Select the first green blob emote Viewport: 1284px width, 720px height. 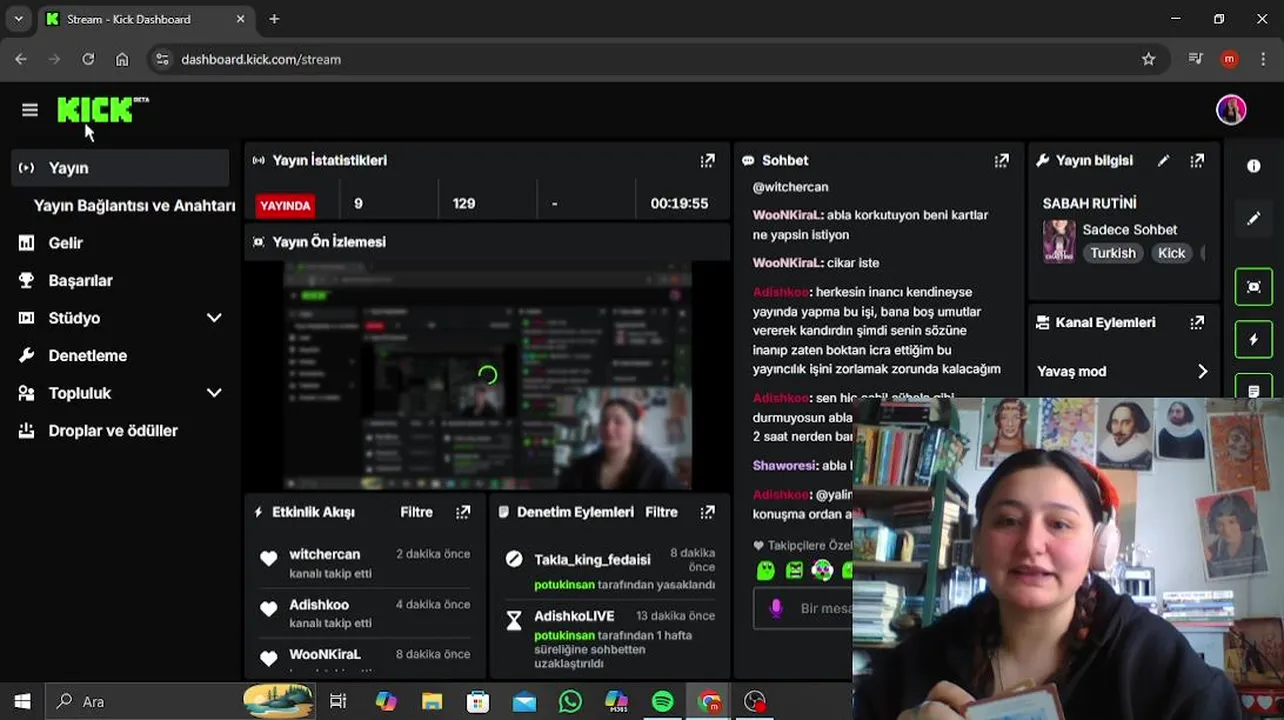[766, 570]
